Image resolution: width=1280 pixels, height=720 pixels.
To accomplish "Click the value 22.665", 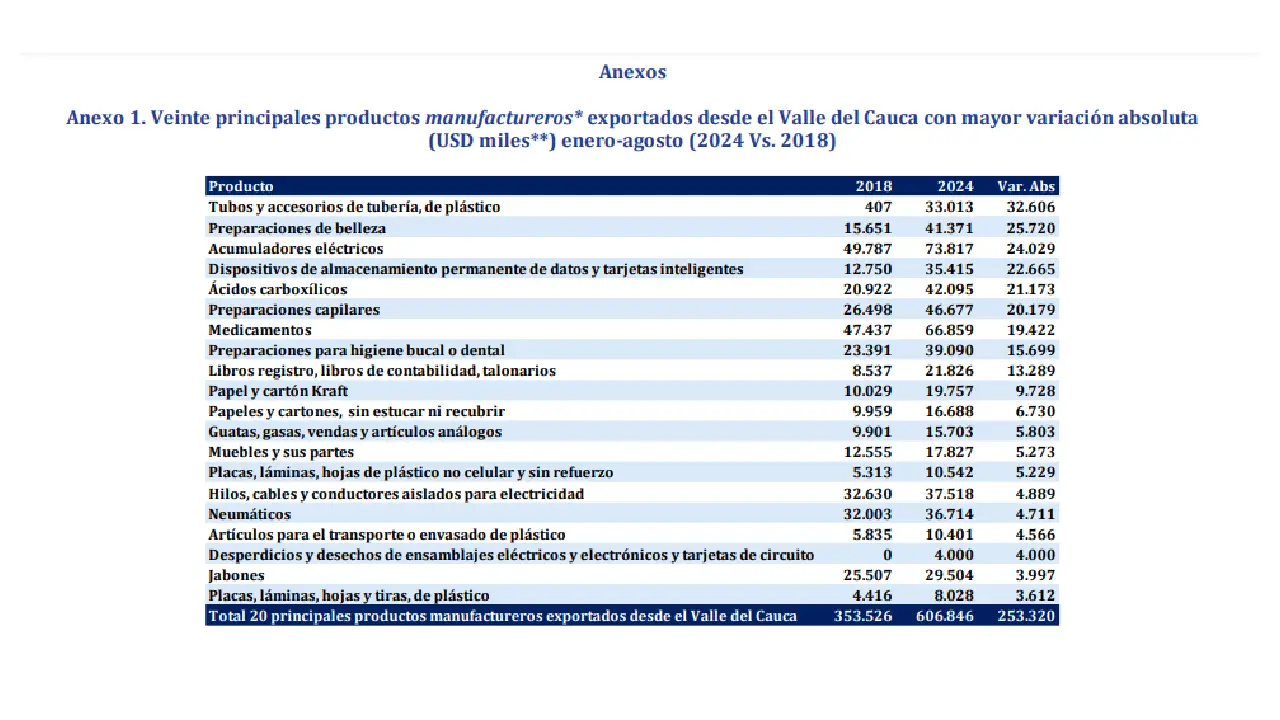I will [1032, 269].
